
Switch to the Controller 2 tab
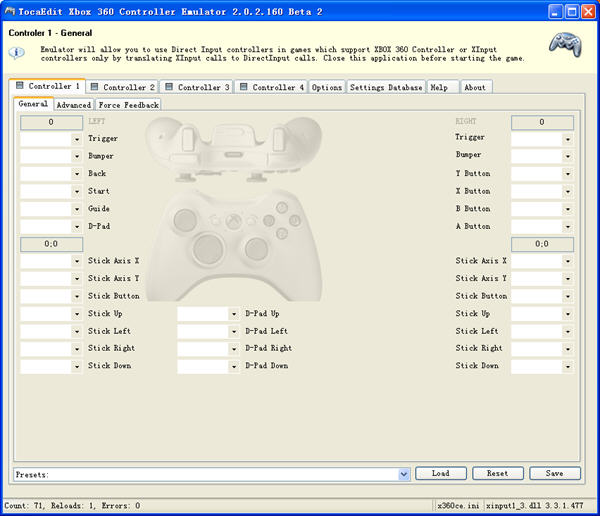[122, 87]
